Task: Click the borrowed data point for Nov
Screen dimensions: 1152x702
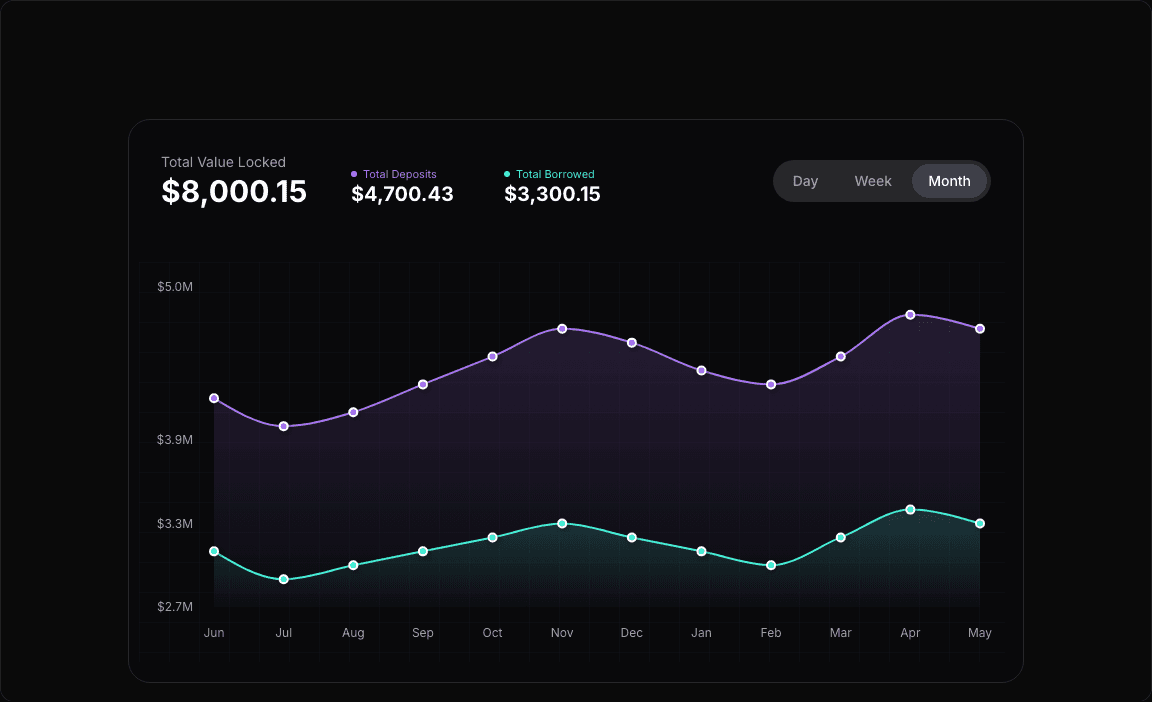Action: coord(562,524)
